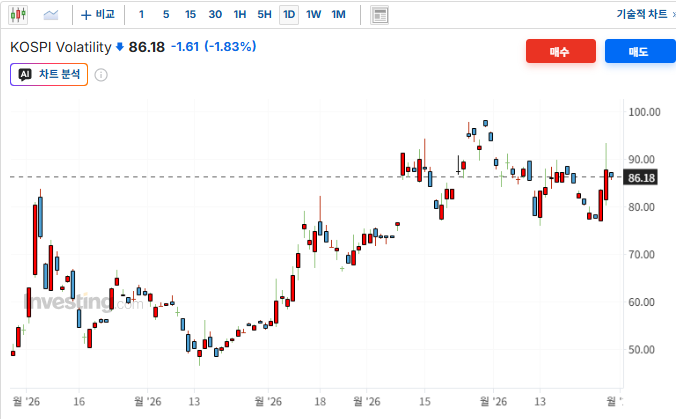
Task: Click the 60.00 price axis label
Action: pyautogui.click(x=642, y=302)
